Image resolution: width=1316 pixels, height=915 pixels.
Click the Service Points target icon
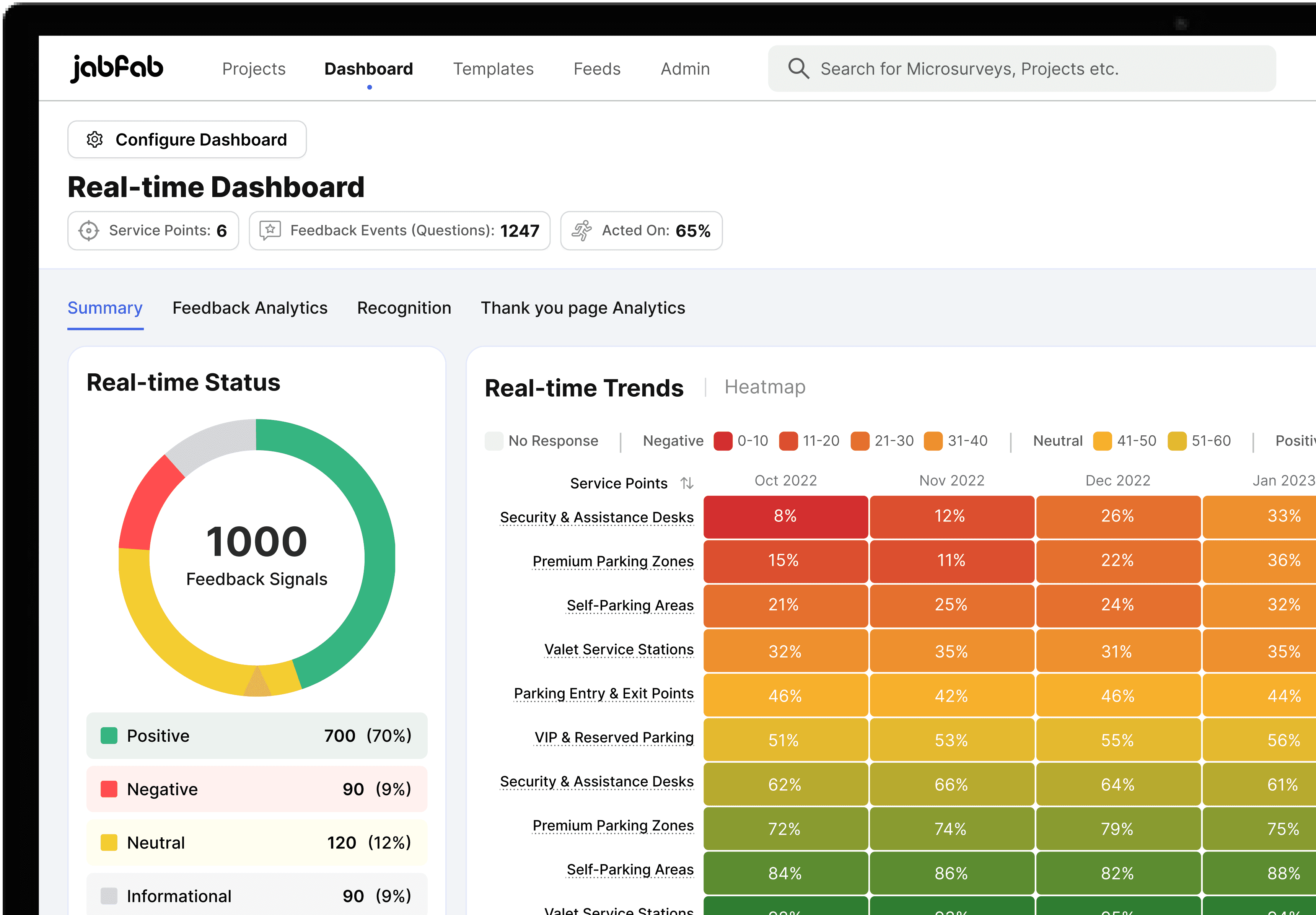point(88,230)
